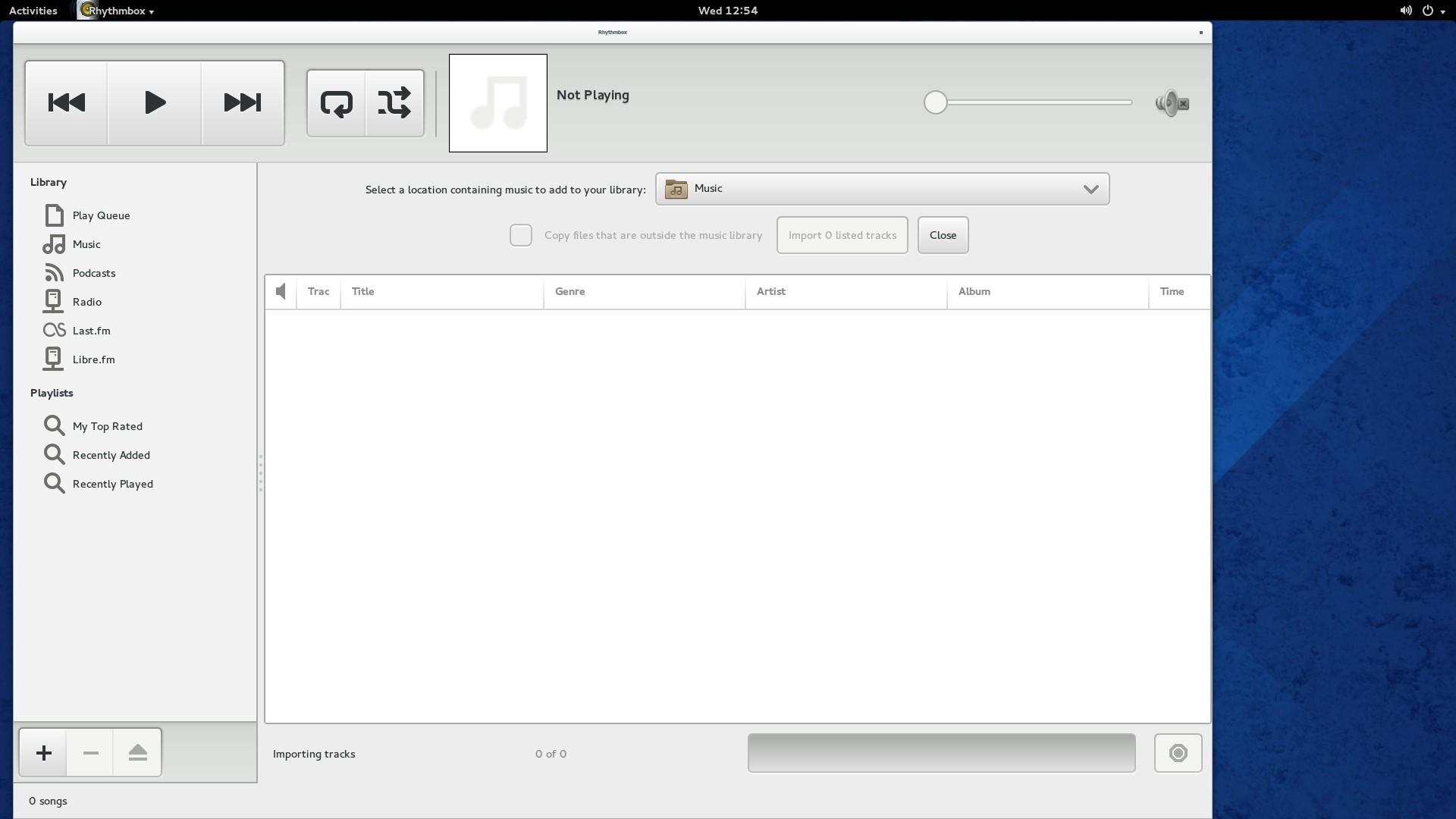Click the Last.fm logo icon
1456x819 pixels.
point(55,331)
